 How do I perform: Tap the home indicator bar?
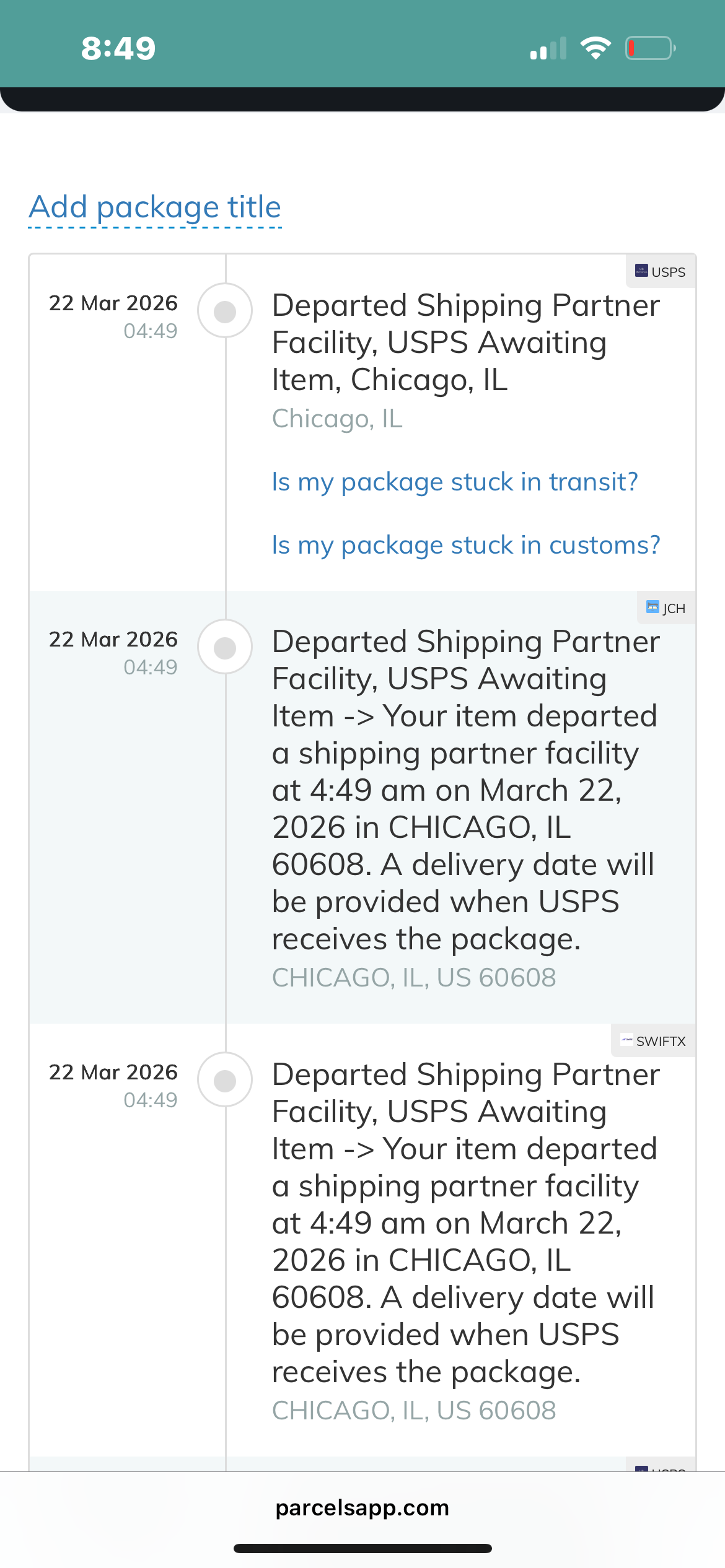click(x=362, y=1548)
